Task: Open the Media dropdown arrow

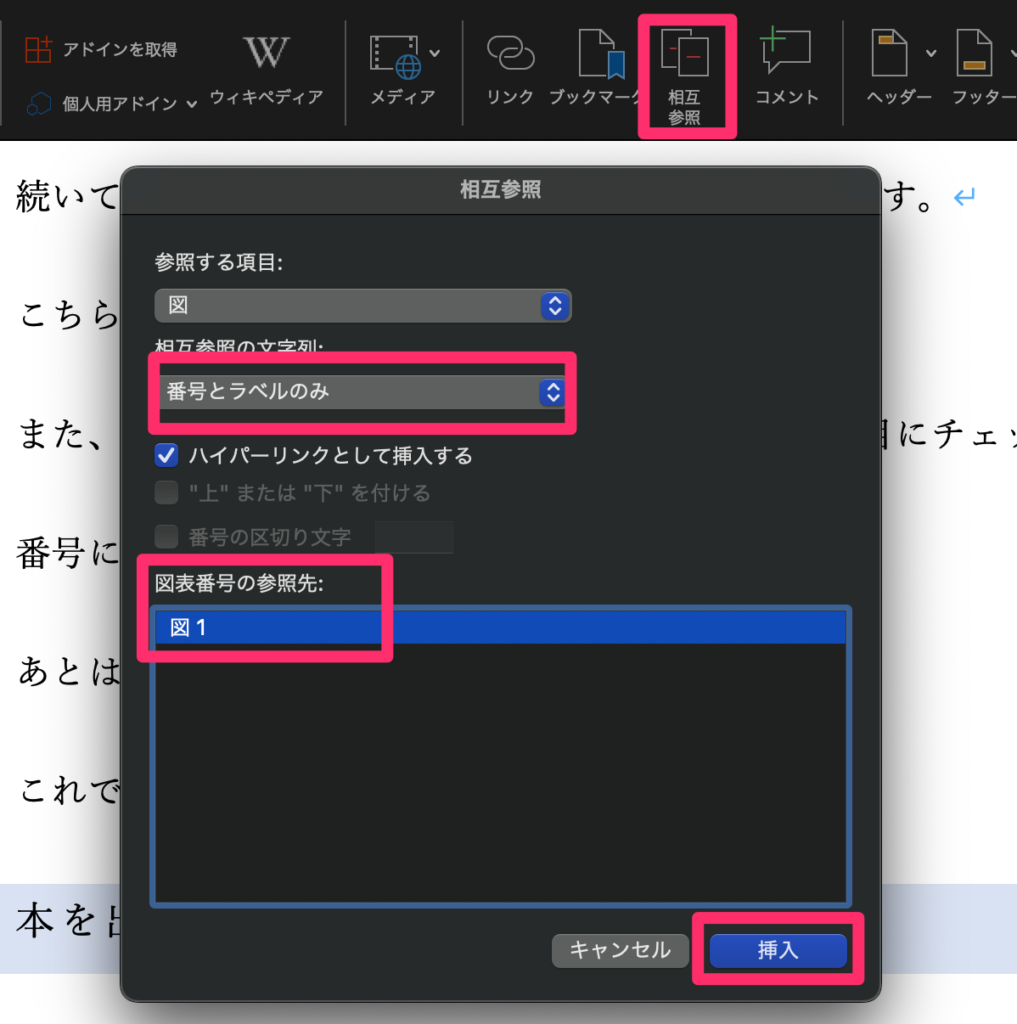Action: pyautogui.click(x=434, y=52)
